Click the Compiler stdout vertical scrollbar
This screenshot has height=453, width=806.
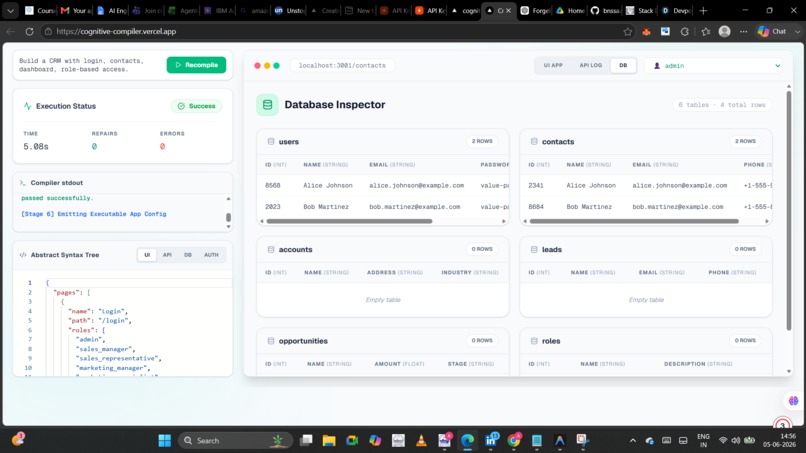(228, 217)
